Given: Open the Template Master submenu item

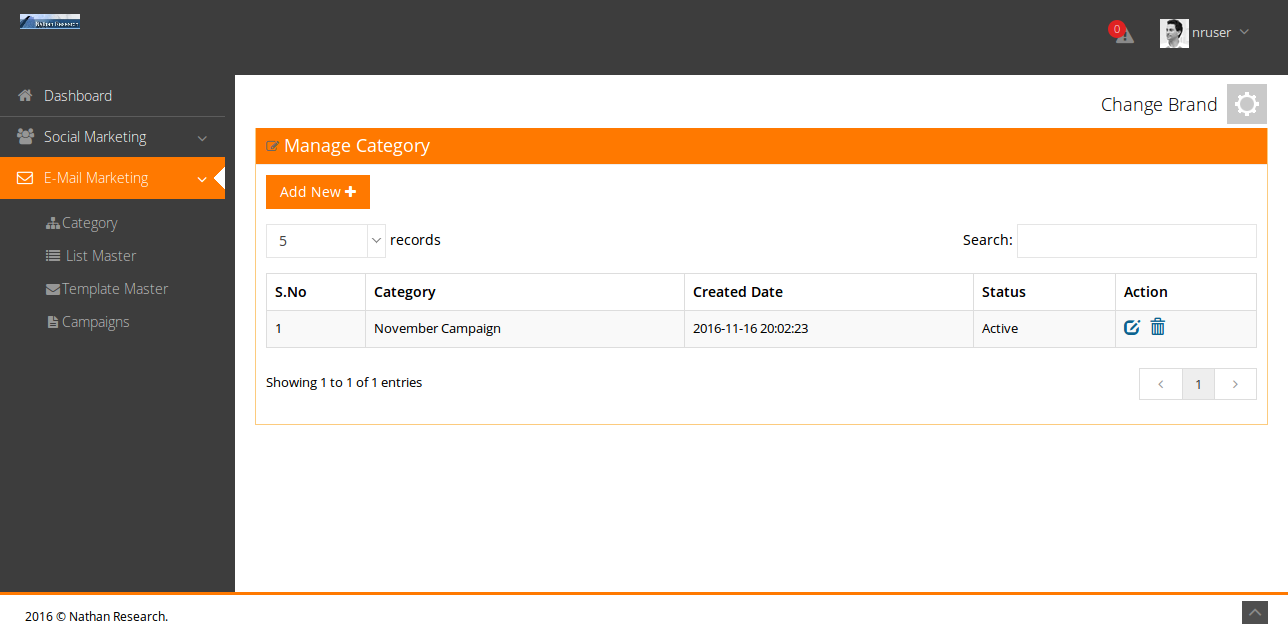Looking at the screenshot, I should coord(115,289).
